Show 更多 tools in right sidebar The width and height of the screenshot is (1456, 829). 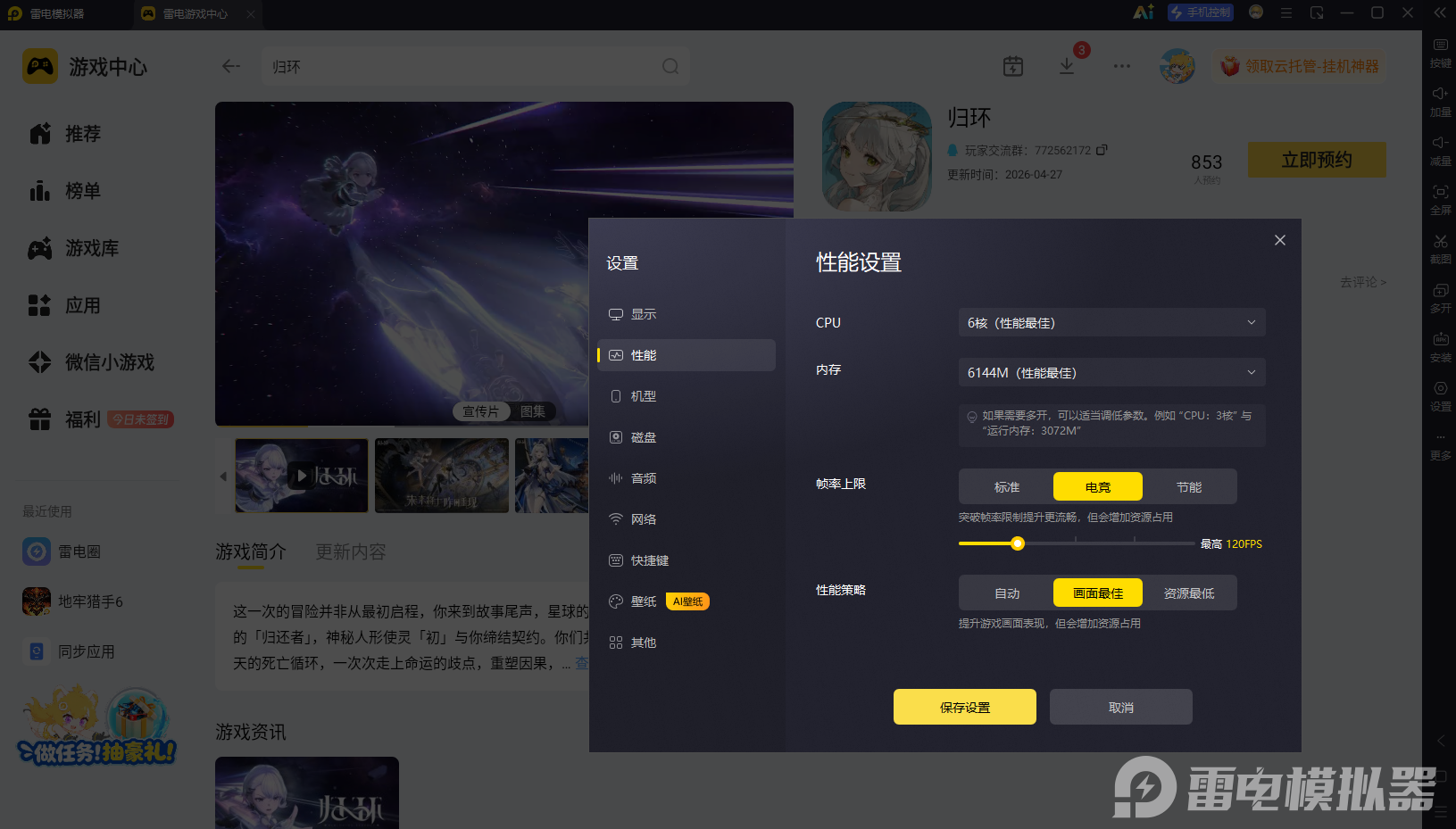[x=1440, y=444]
